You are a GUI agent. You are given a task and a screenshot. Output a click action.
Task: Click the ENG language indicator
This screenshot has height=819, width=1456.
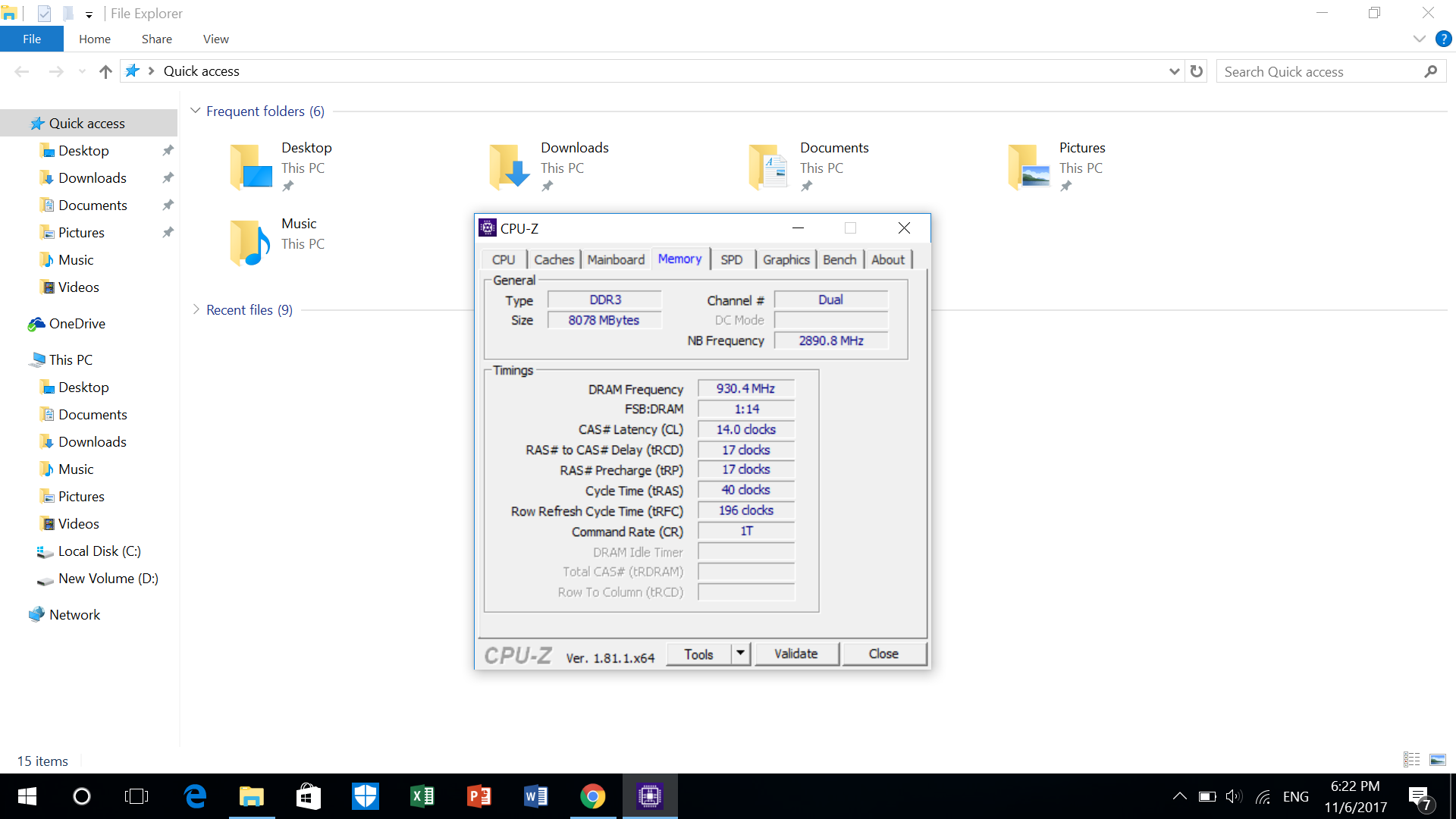point(1295,796)
